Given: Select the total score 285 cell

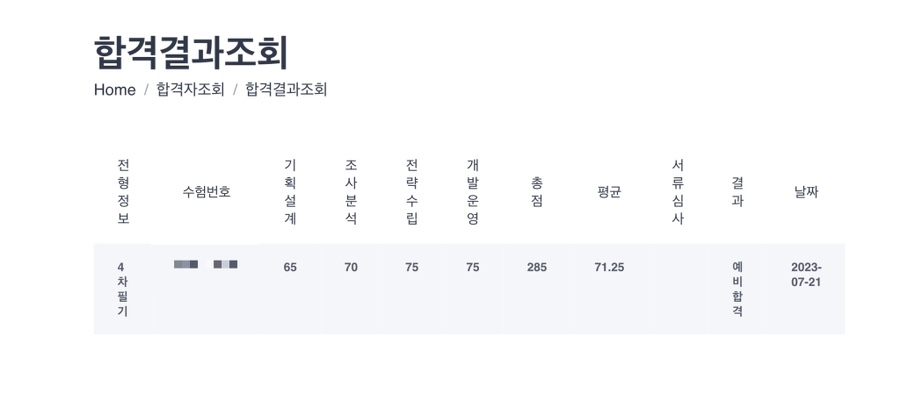Looking at the screenshot, I should [537, 267].
